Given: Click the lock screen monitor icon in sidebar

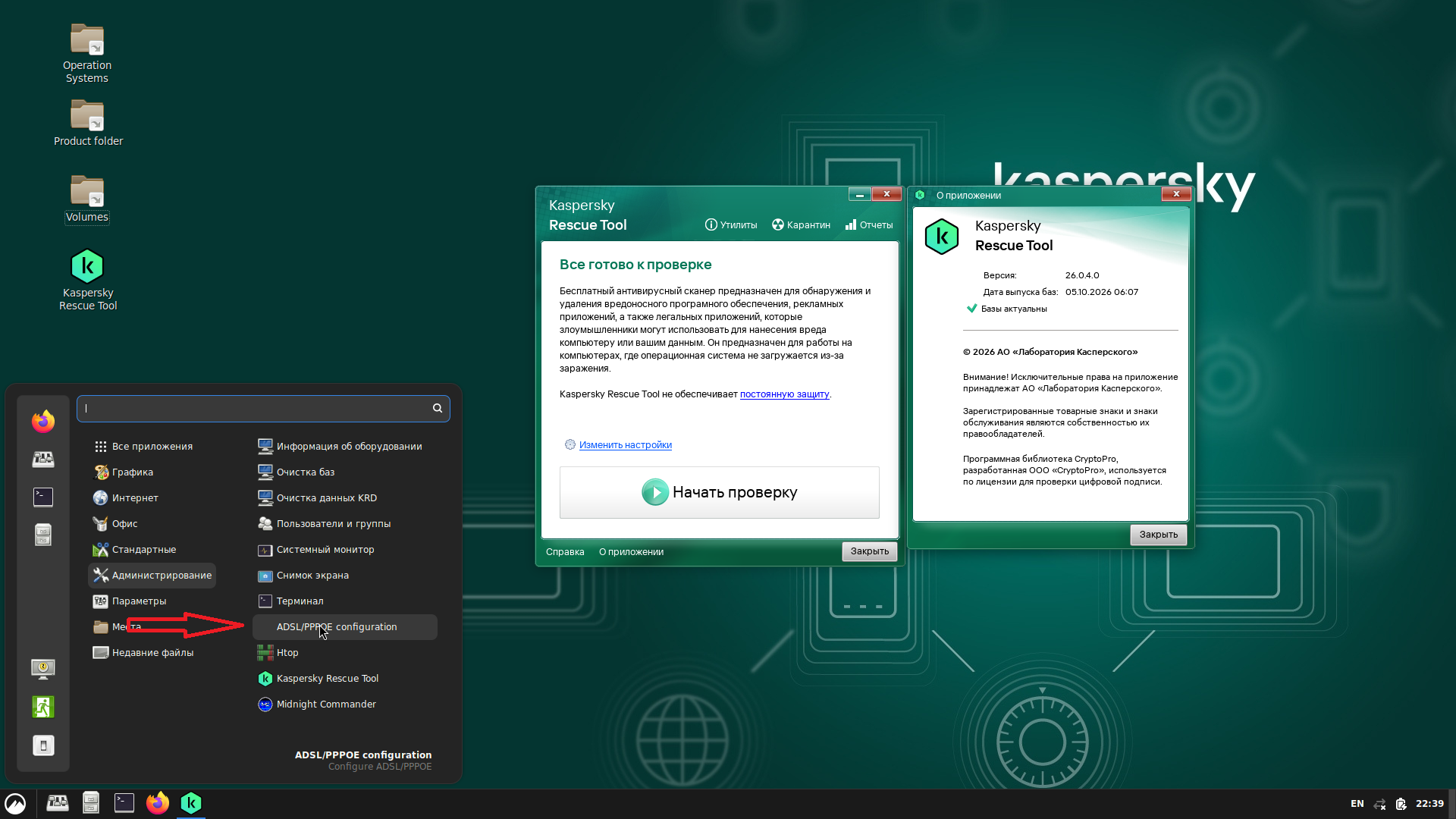Looking at the screenshot, I should pos(43,668).
